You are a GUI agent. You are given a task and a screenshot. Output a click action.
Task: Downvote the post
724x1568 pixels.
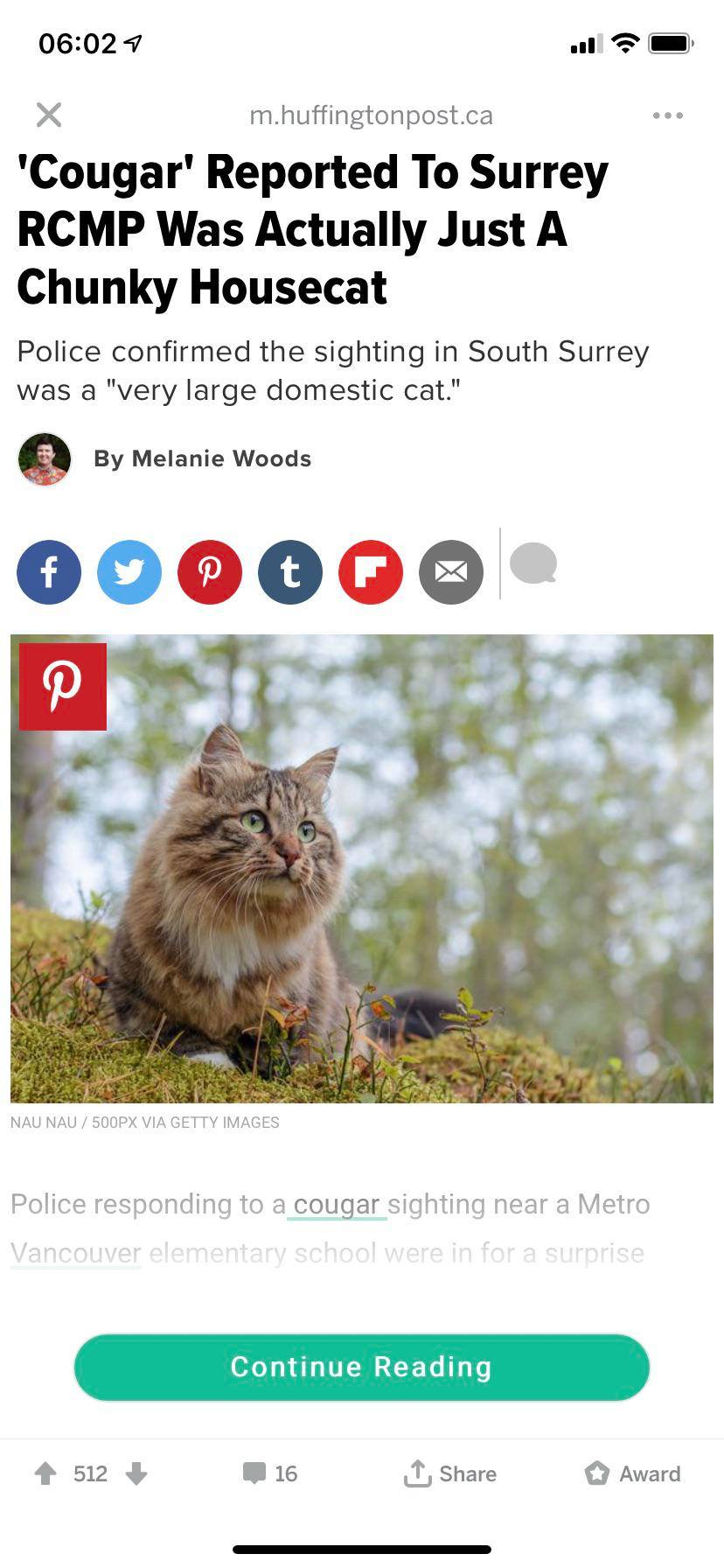(x=136, y=1473)
